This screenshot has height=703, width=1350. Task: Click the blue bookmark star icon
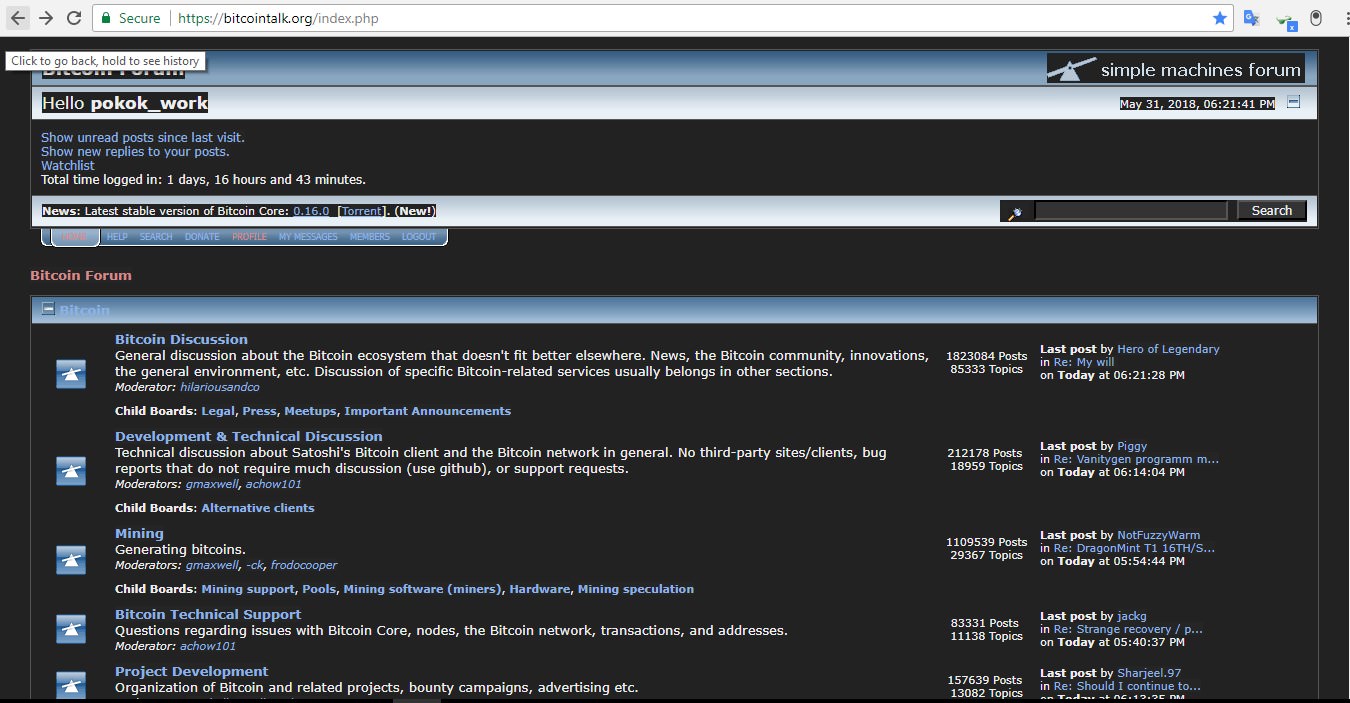1219,18
